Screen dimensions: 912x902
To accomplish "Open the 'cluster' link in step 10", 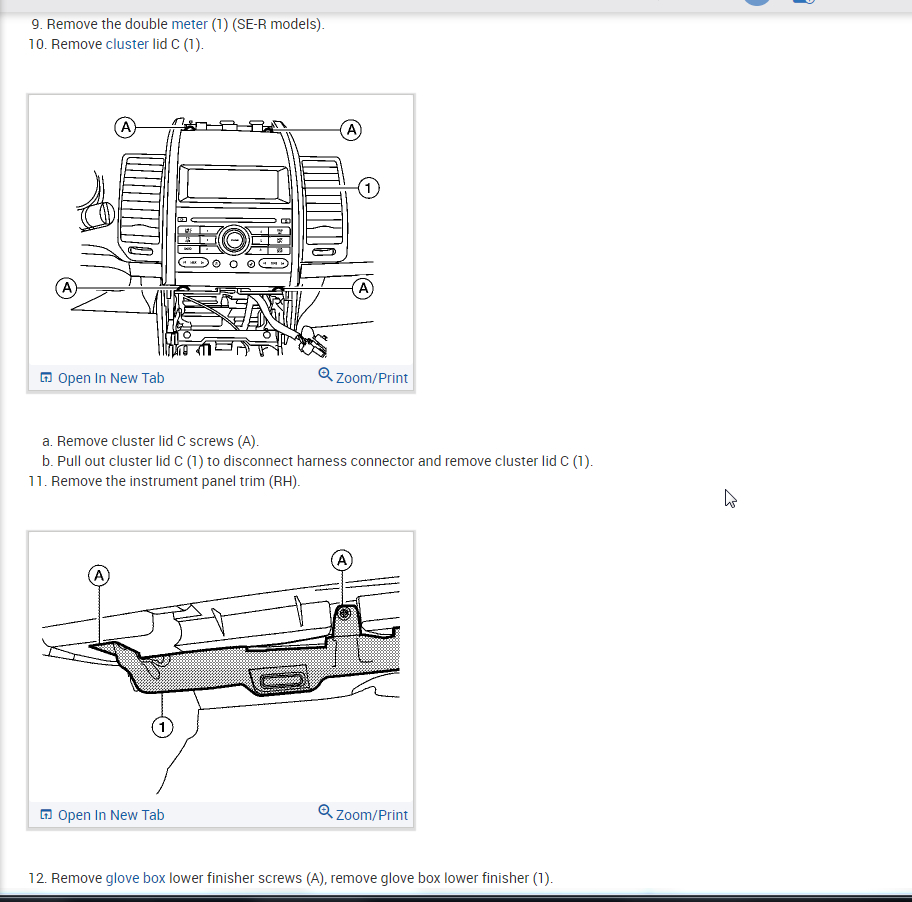I will pyautogui.click(x=127, y=44).
